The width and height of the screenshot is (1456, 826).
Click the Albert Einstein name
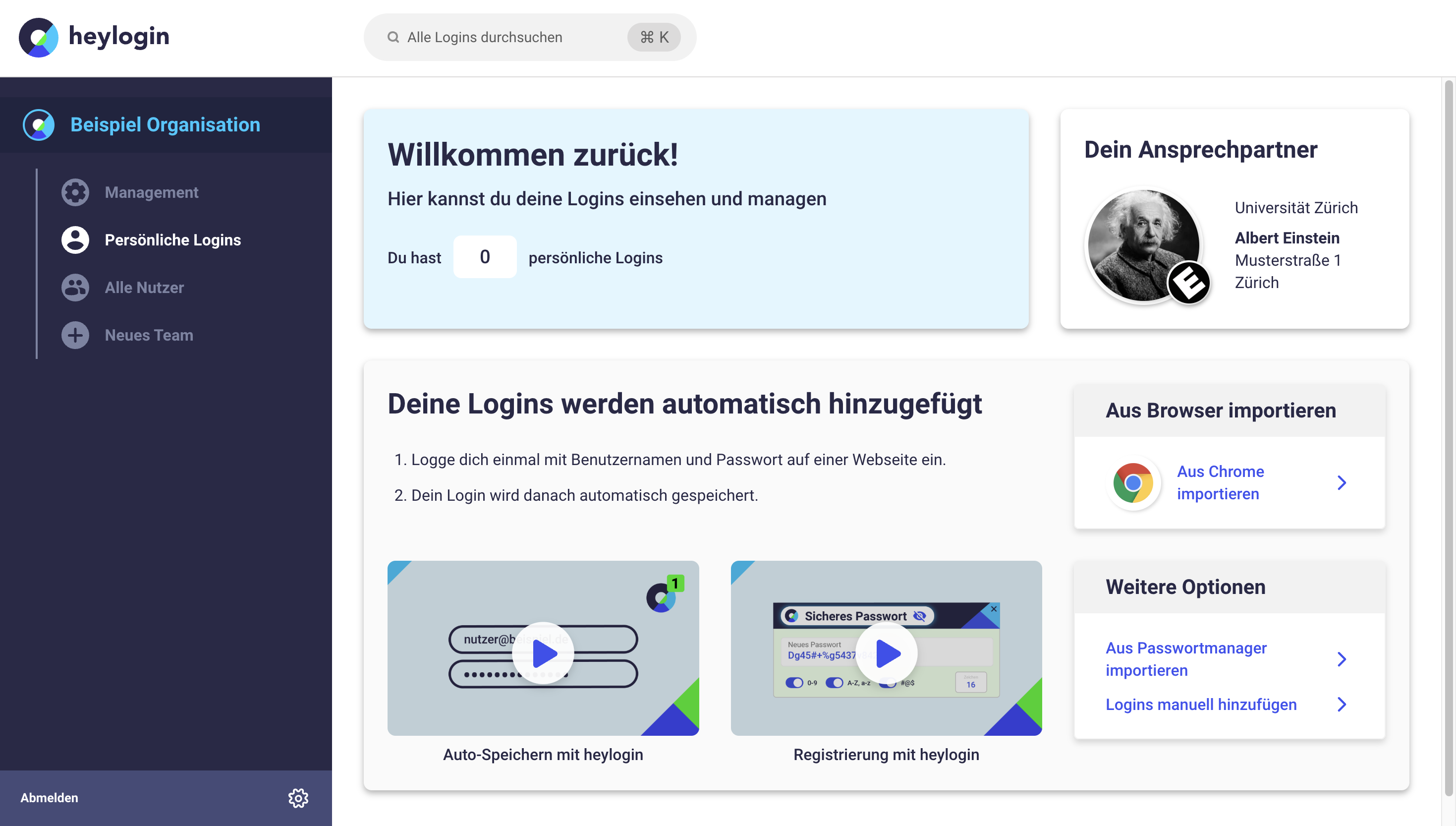pos(1287,237)
